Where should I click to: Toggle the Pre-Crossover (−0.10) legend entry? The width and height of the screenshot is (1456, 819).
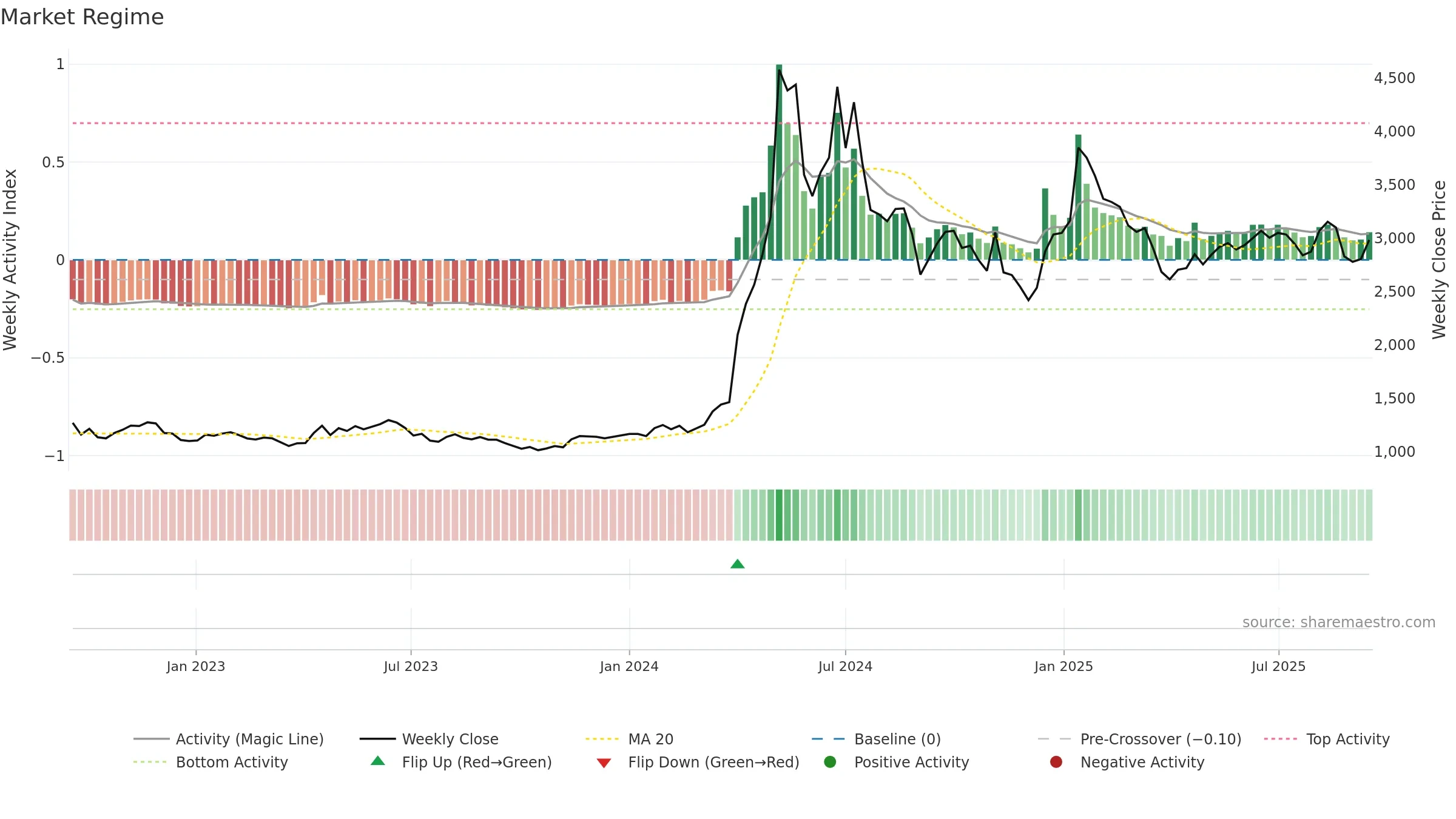[x=1140, y=739]
